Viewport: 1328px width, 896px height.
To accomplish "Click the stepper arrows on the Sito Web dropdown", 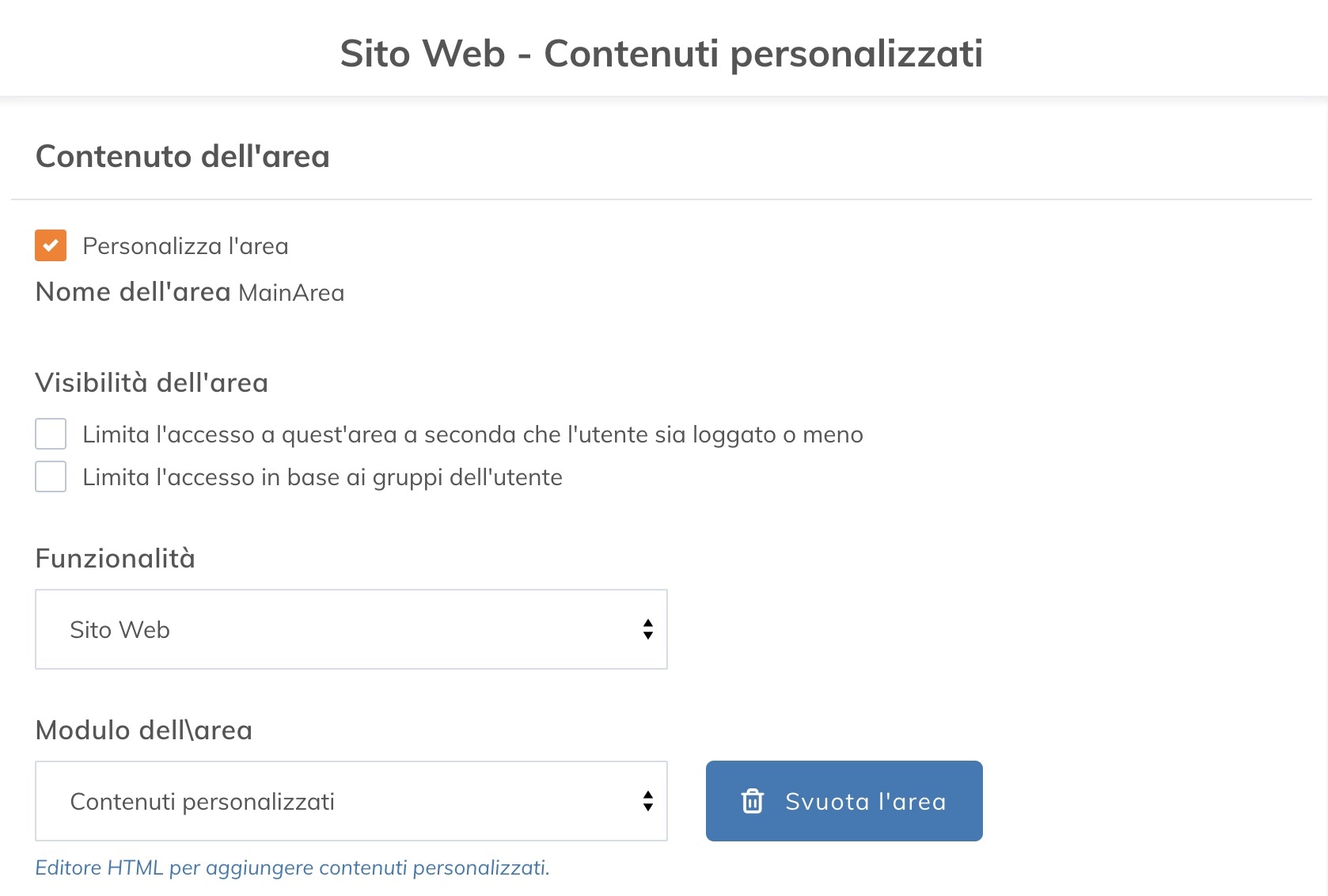I will point(647,629).
